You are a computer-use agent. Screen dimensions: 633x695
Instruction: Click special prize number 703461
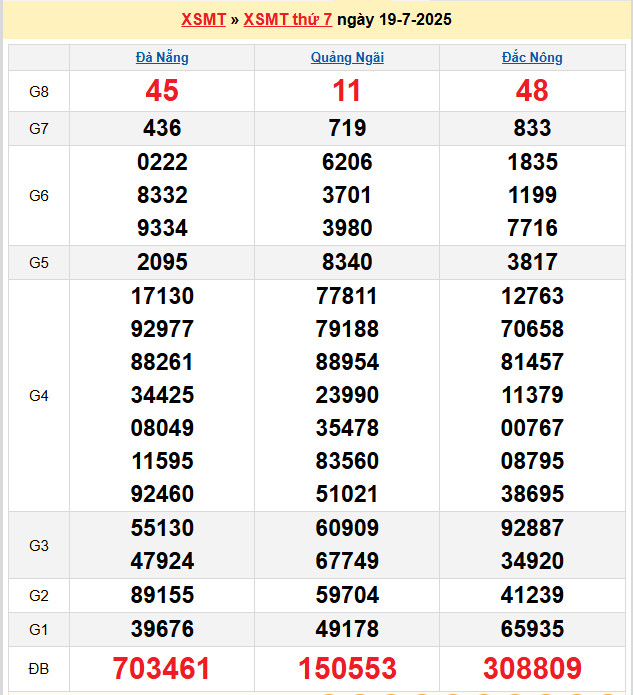(x=161, y=668)
